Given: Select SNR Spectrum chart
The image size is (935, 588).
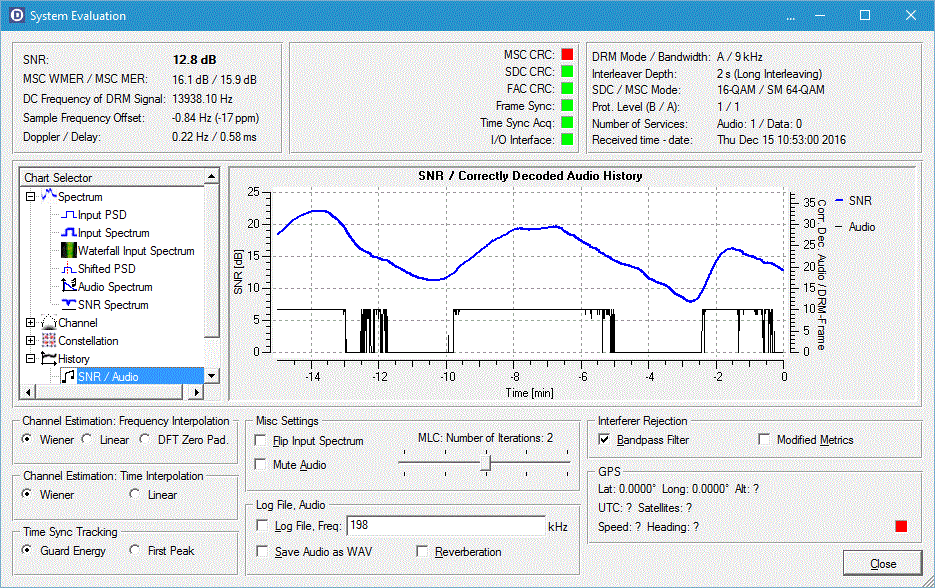Looking at the screenshot, I should point(113,305).
